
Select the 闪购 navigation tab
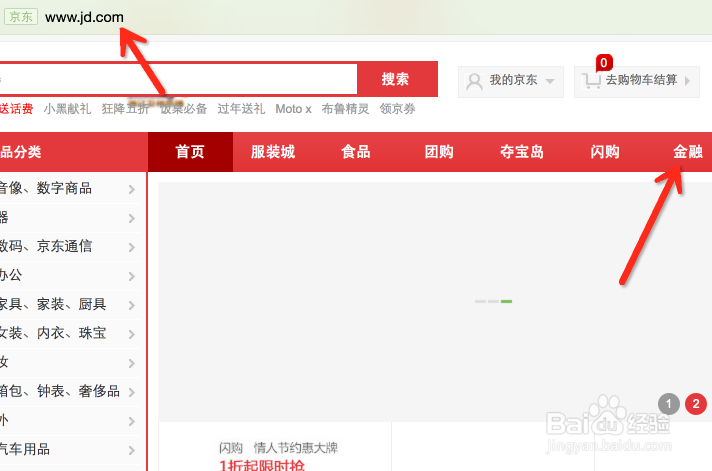(605, 152)
